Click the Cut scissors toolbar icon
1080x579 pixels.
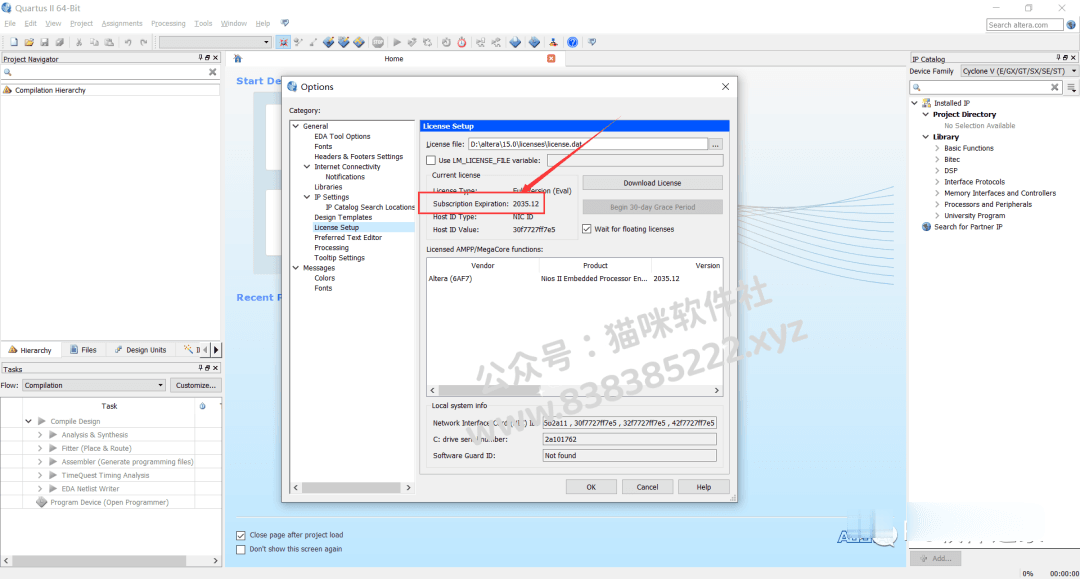click(79, 43)
